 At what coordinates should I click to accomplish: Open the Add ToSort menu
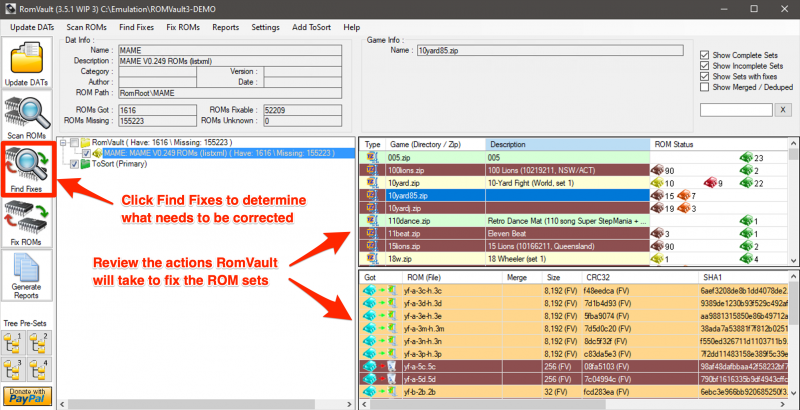(311, 28)
